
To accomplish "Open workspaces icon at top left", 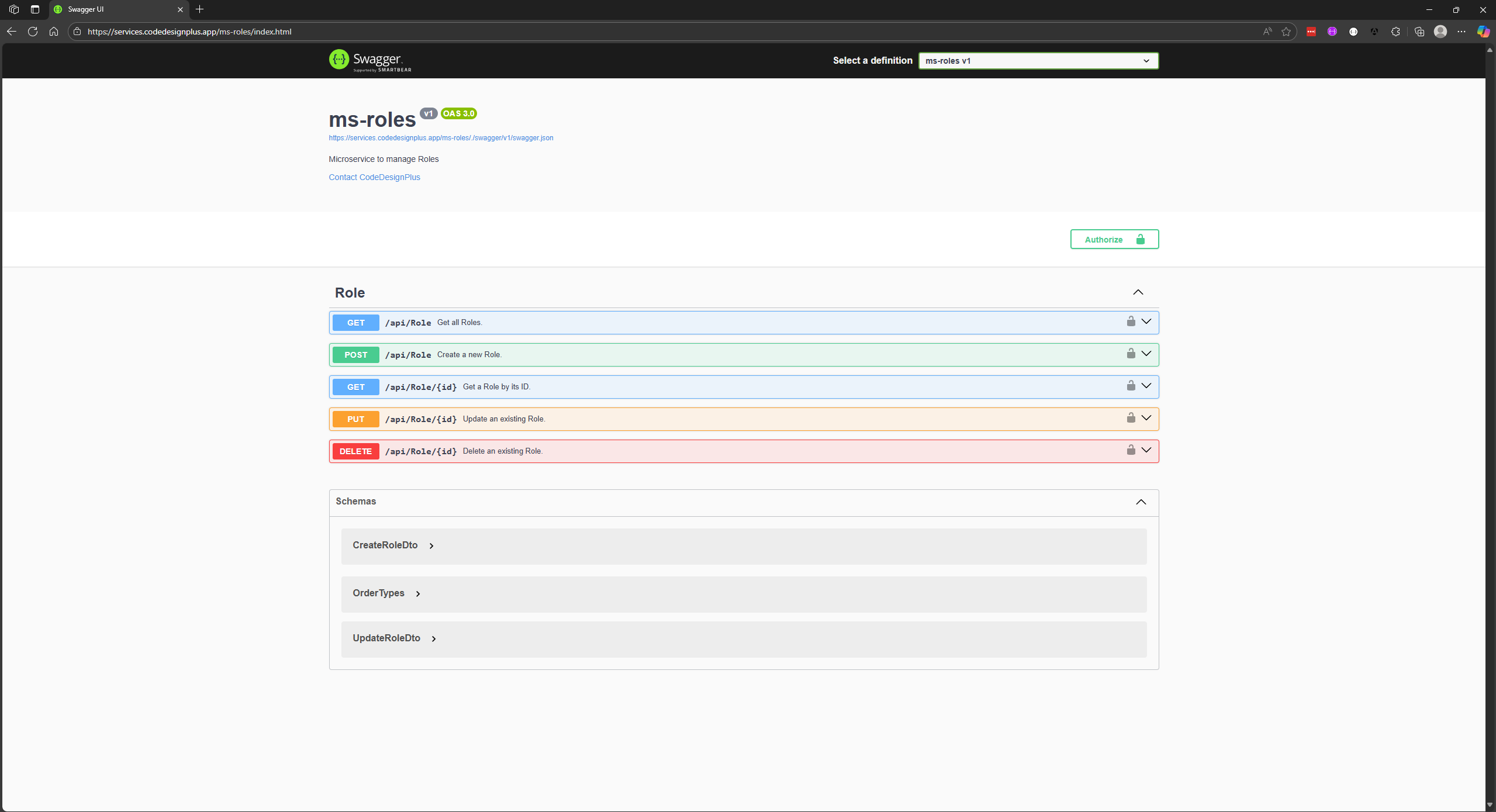I will coord(14,9).
